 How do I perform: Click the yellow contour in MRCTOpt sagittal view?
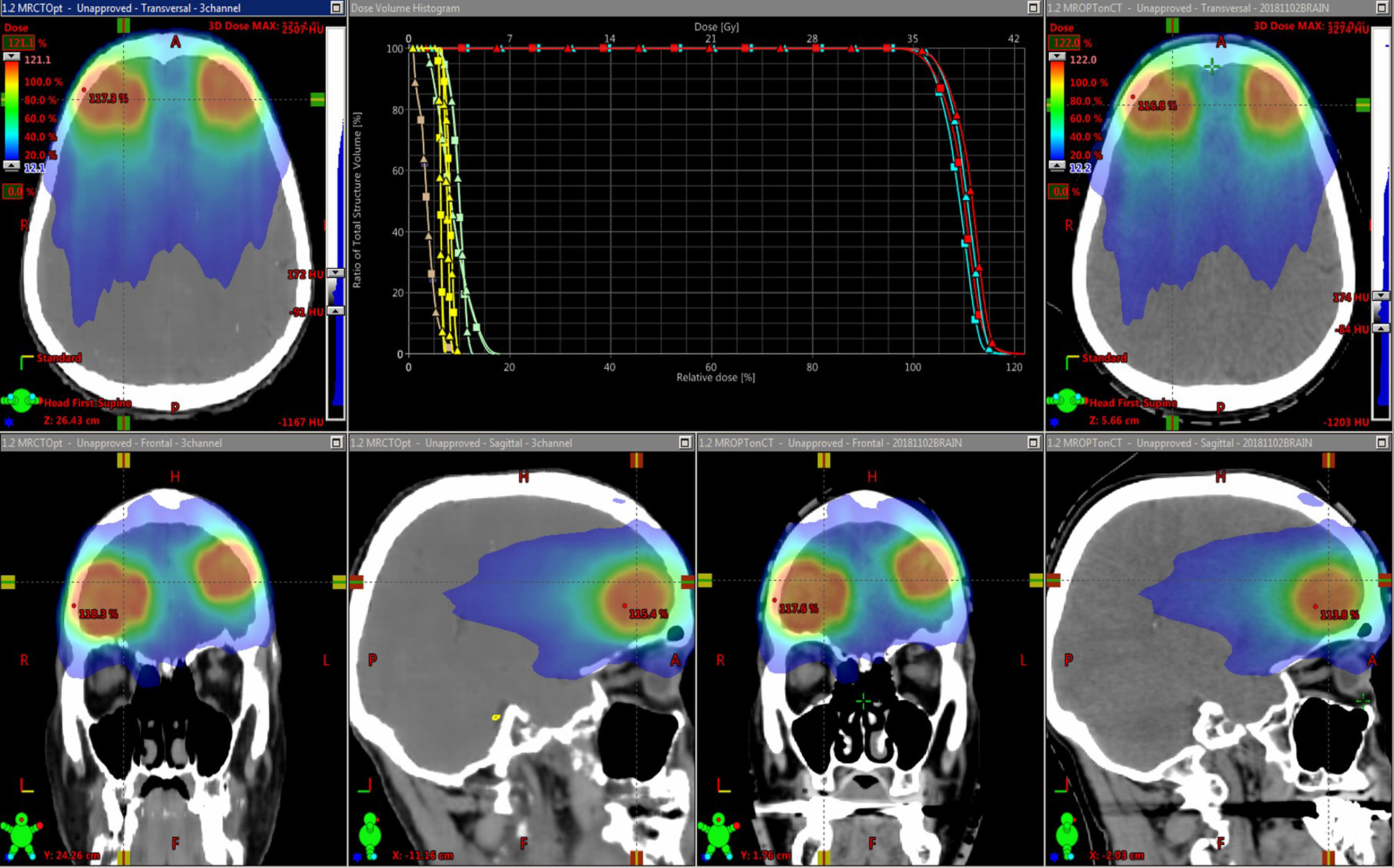tap(496, 717)
